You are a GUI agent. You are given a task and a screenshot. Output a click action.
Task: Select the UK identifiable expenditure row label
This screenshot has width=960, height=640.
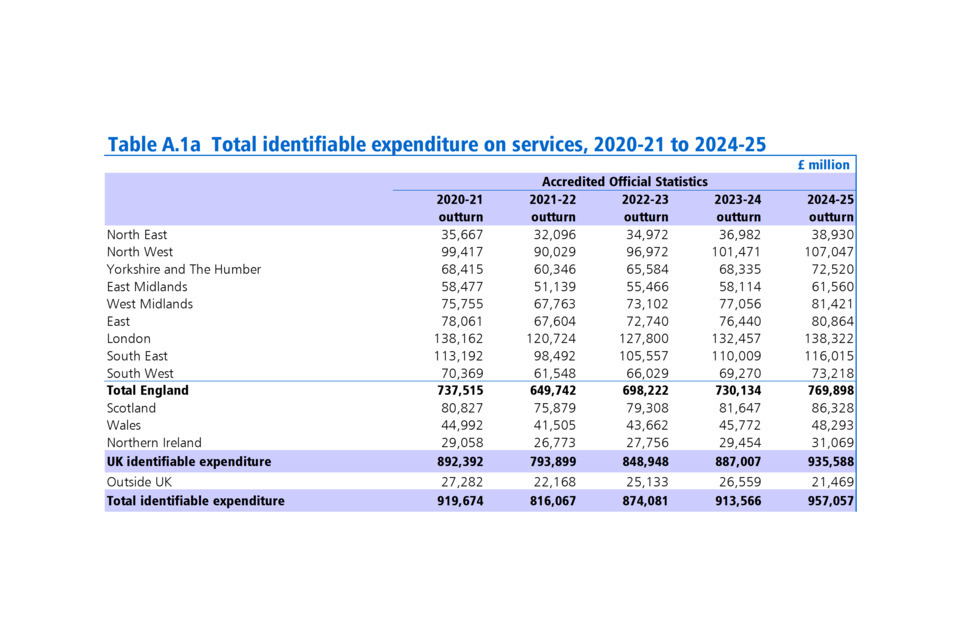[189, 462]
